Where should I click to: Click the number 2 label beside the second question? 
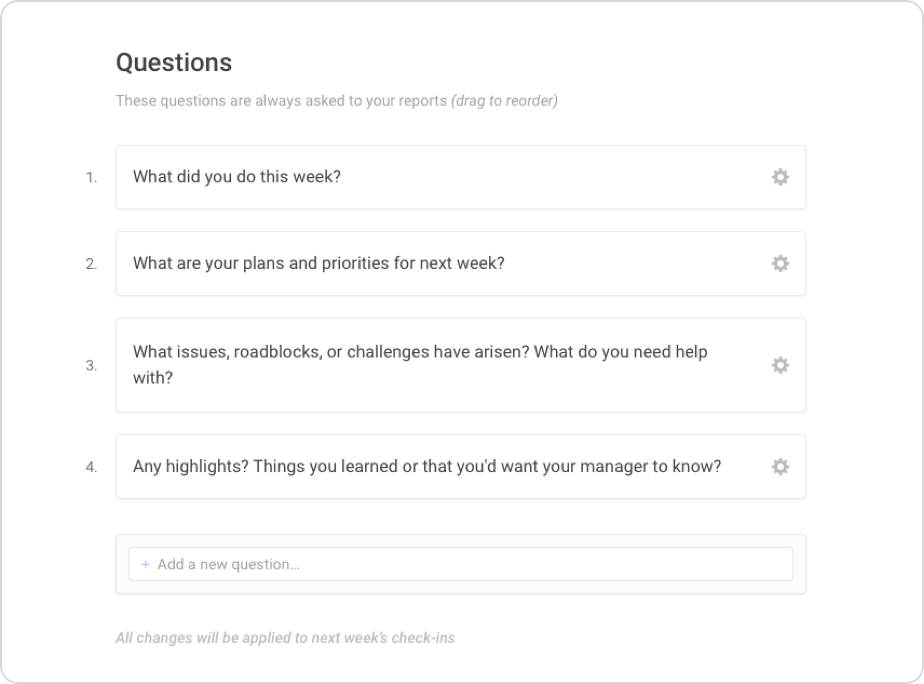pyautogui.click(x=91, y=265)
